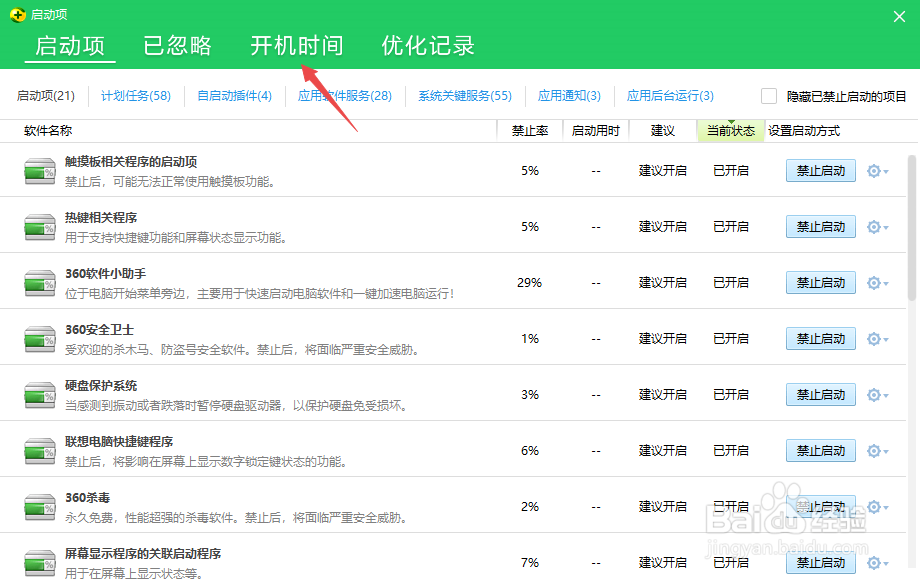Select the 启动项(21) sub-tab
This screenshot has height=580, width=920.
click(x=46, y=96)
